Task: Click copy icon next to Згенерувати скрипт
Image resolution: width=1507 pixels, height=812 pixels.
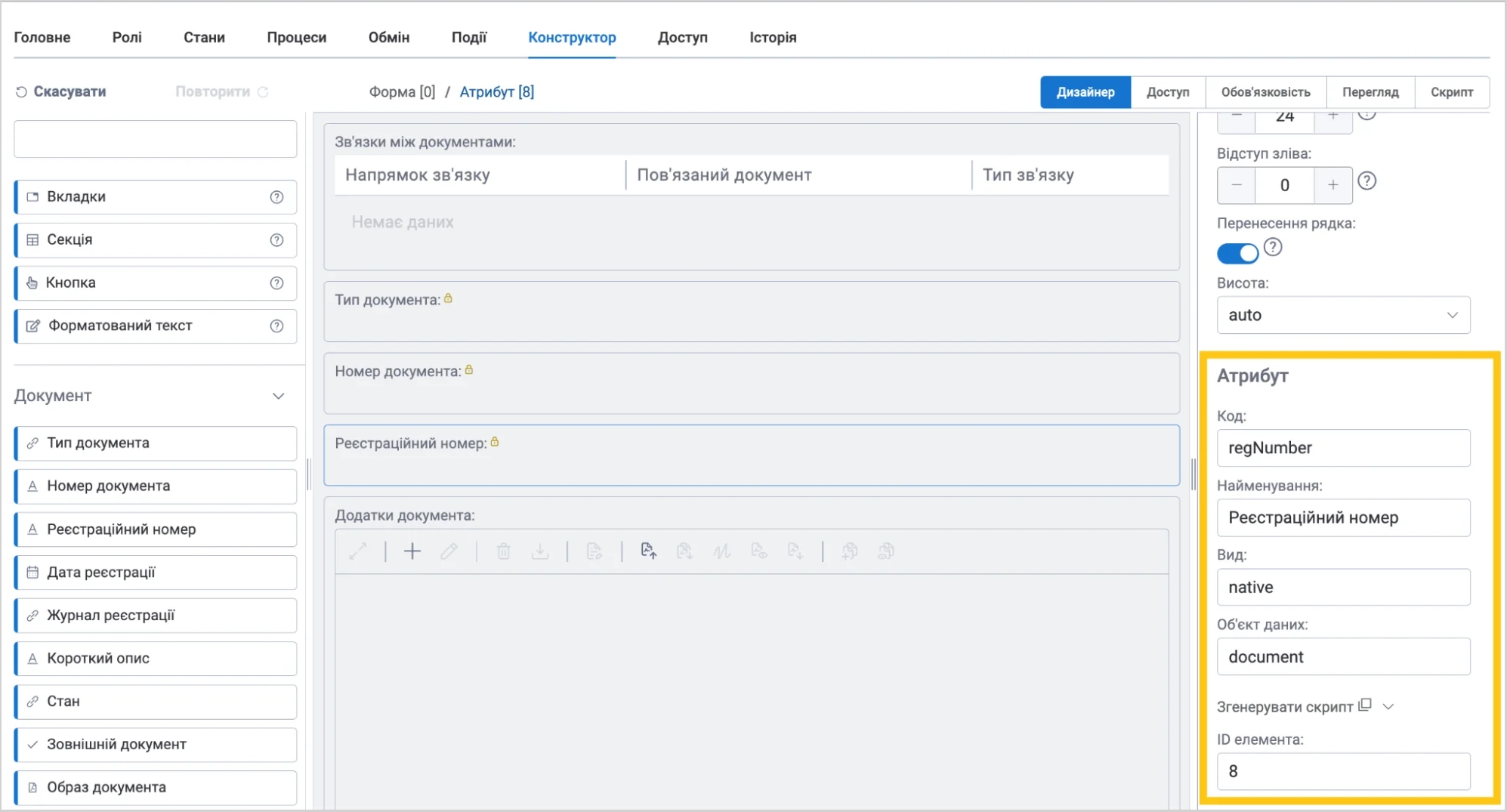Action: [1365, 705]
